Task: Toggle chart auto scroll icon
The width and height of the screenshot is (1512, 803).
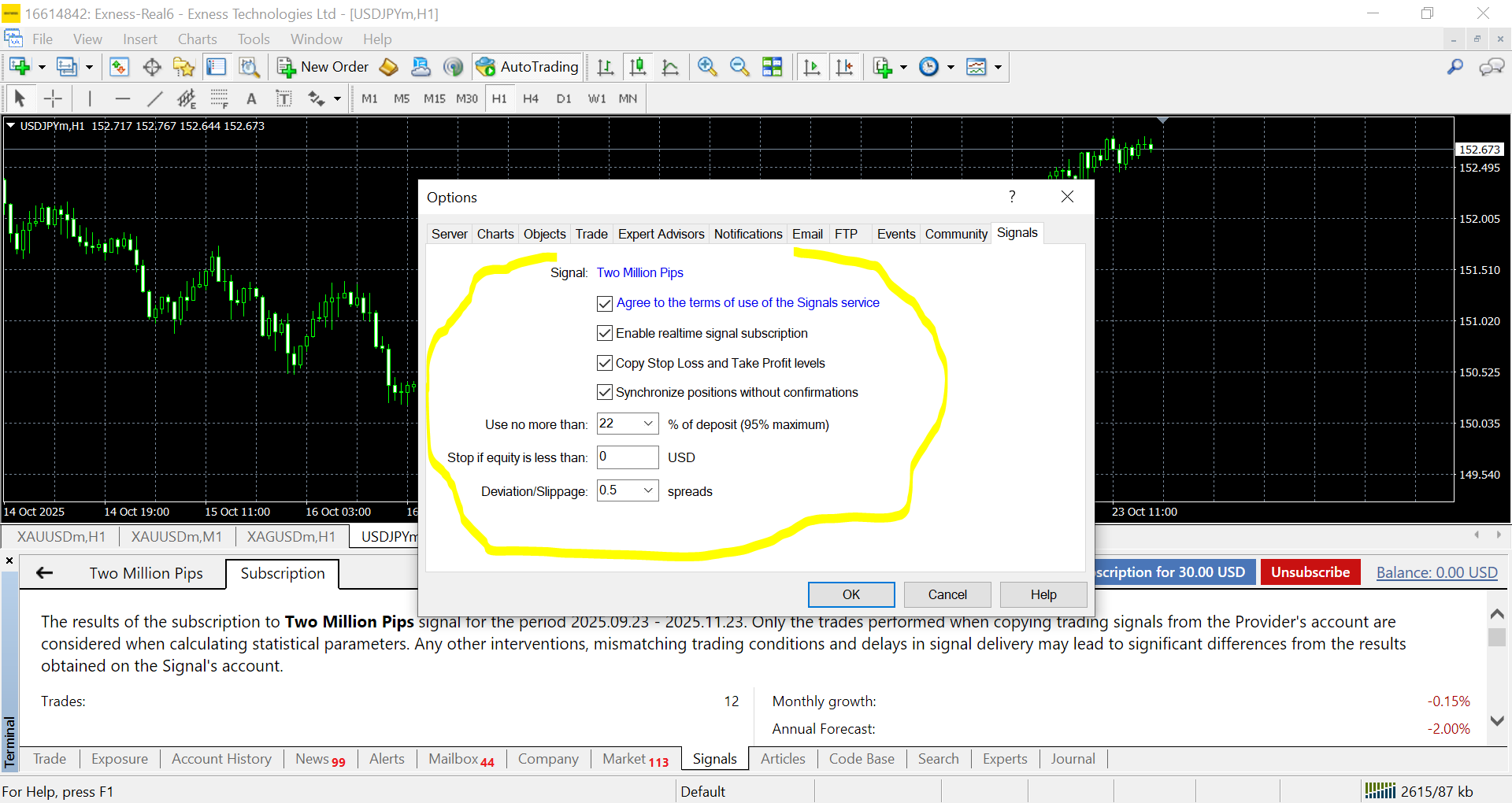Action: (811, 67)
